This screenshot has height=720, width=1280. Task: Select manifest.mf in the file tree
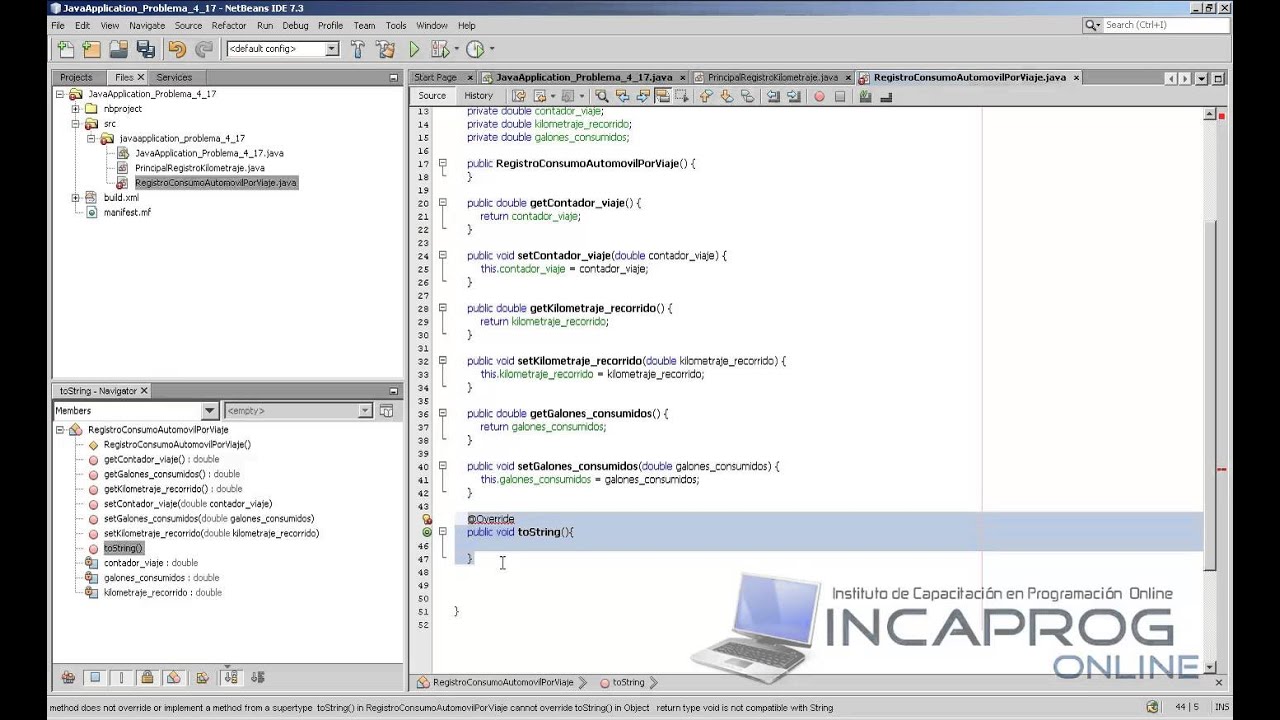pyautogui.click(x=127, y=212)
